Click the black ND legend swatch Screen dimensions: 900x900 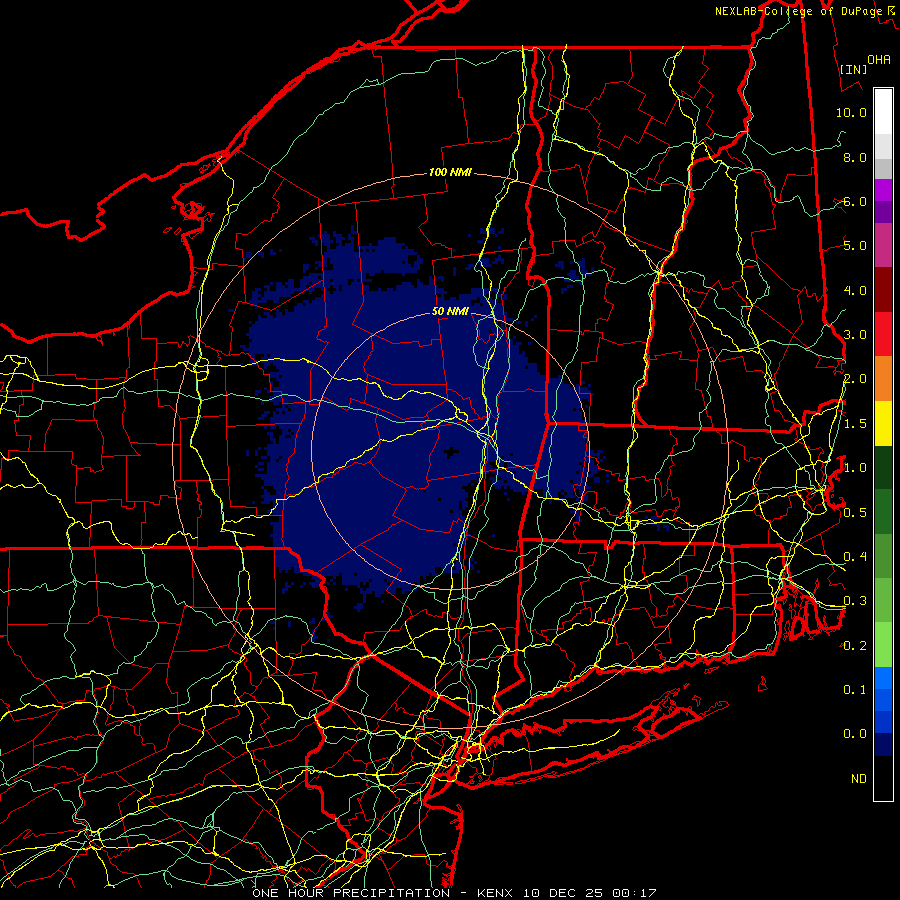tap(883, 778)
